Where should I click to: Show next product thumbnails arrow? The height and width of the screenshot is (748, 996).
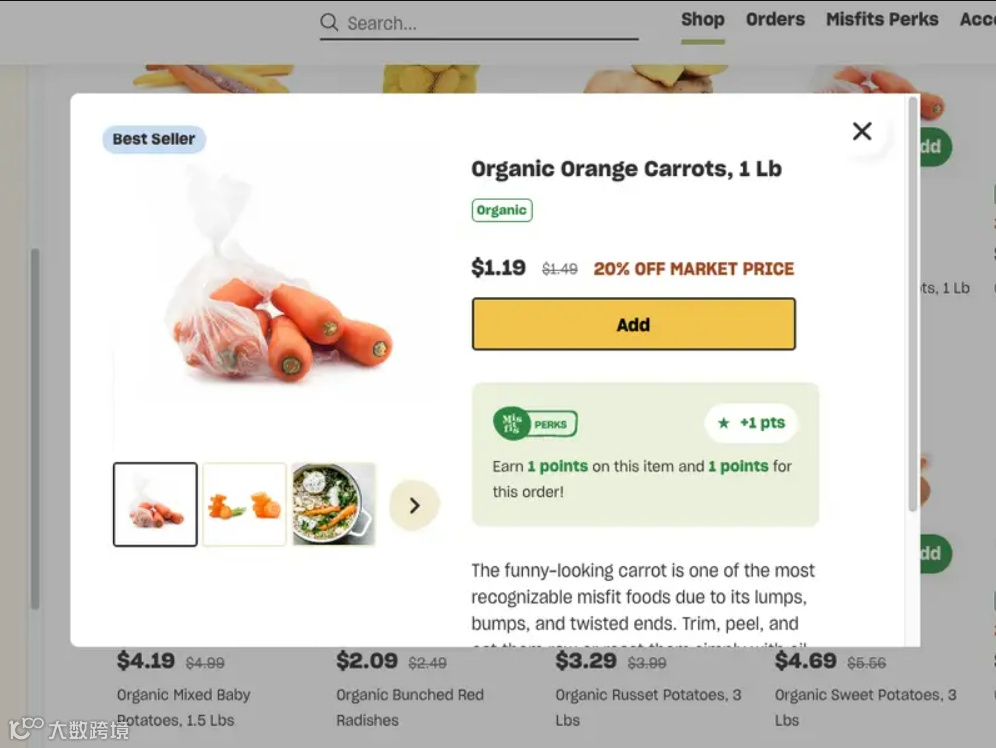(x=414, y=505)
